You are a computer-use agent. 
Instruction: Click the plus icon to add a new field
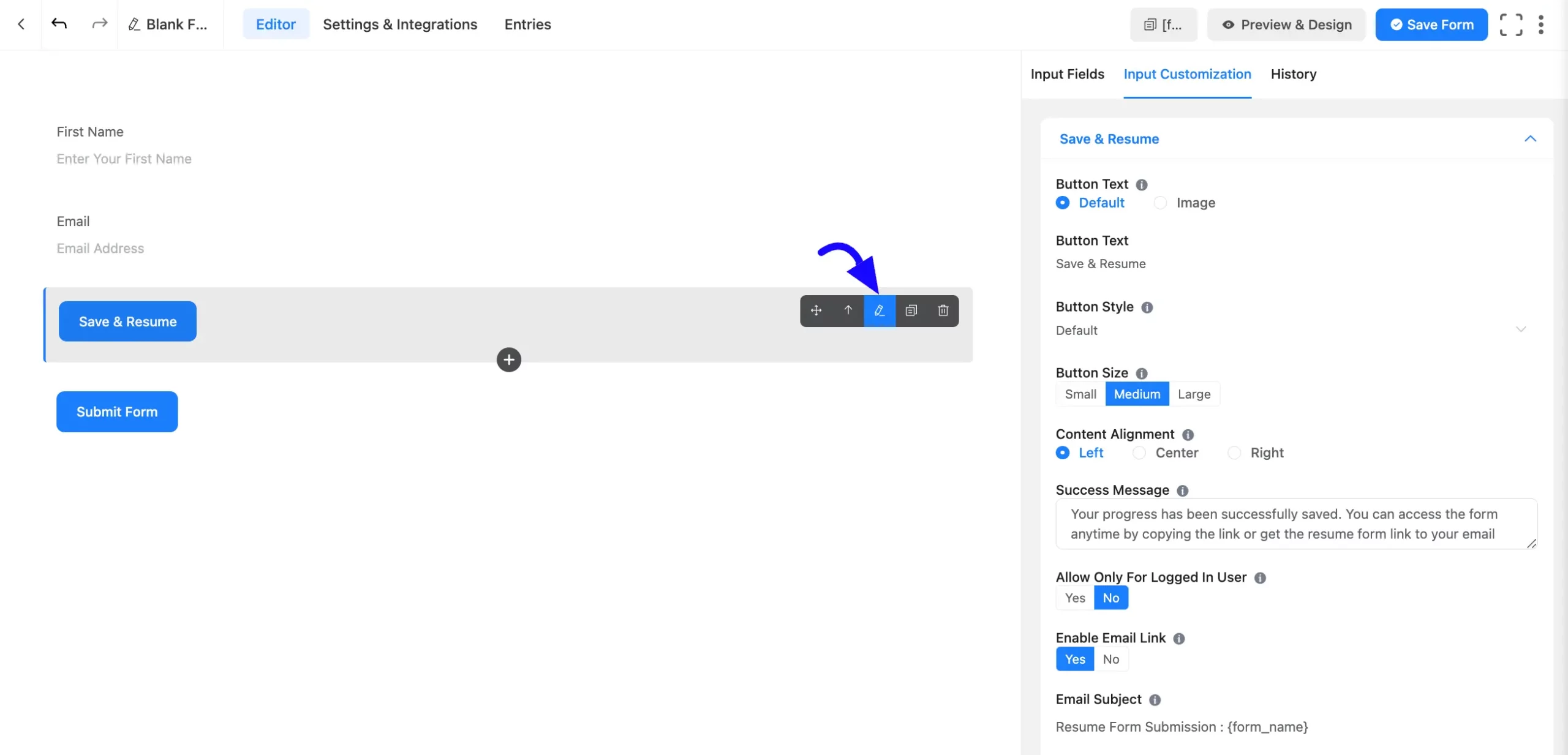508,359
